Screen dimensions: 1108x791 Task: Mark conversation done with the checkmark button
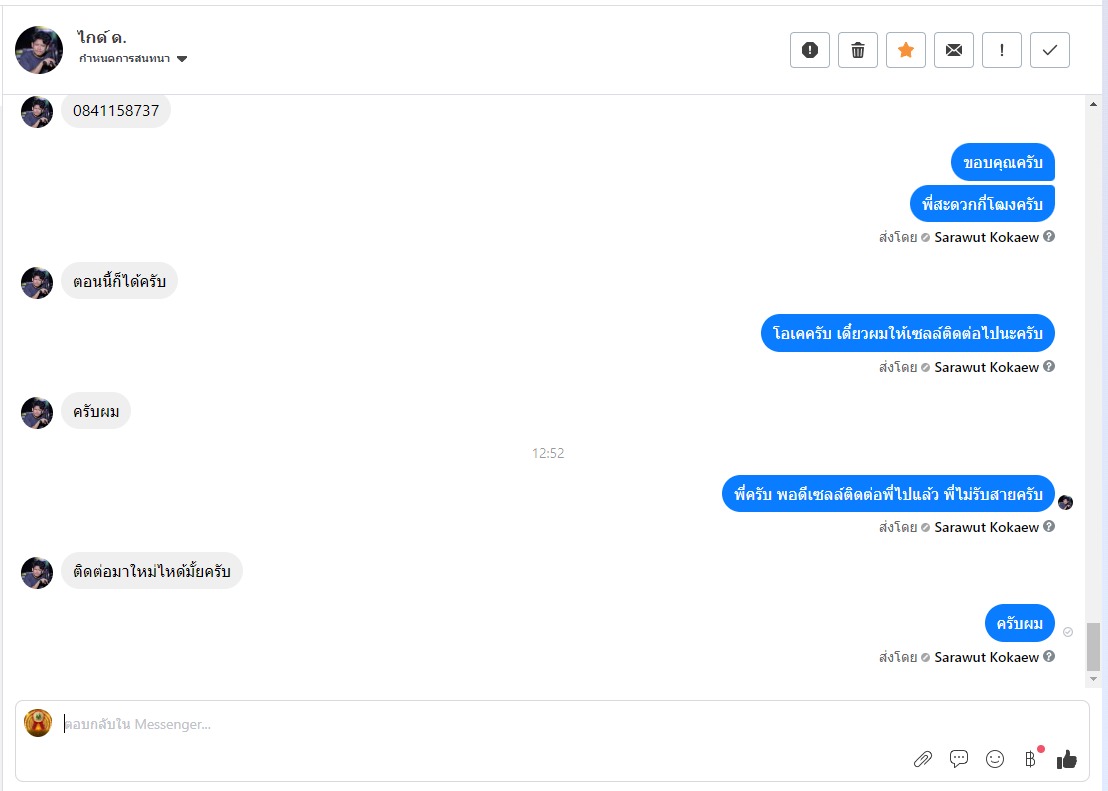(1050, 50)
